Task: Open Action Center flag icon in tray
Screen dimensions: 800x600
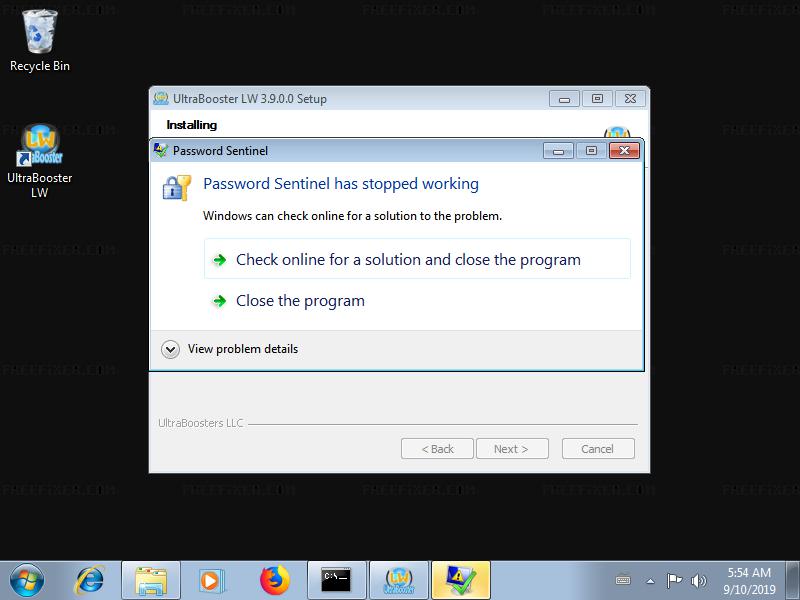Action: point(674,581)
